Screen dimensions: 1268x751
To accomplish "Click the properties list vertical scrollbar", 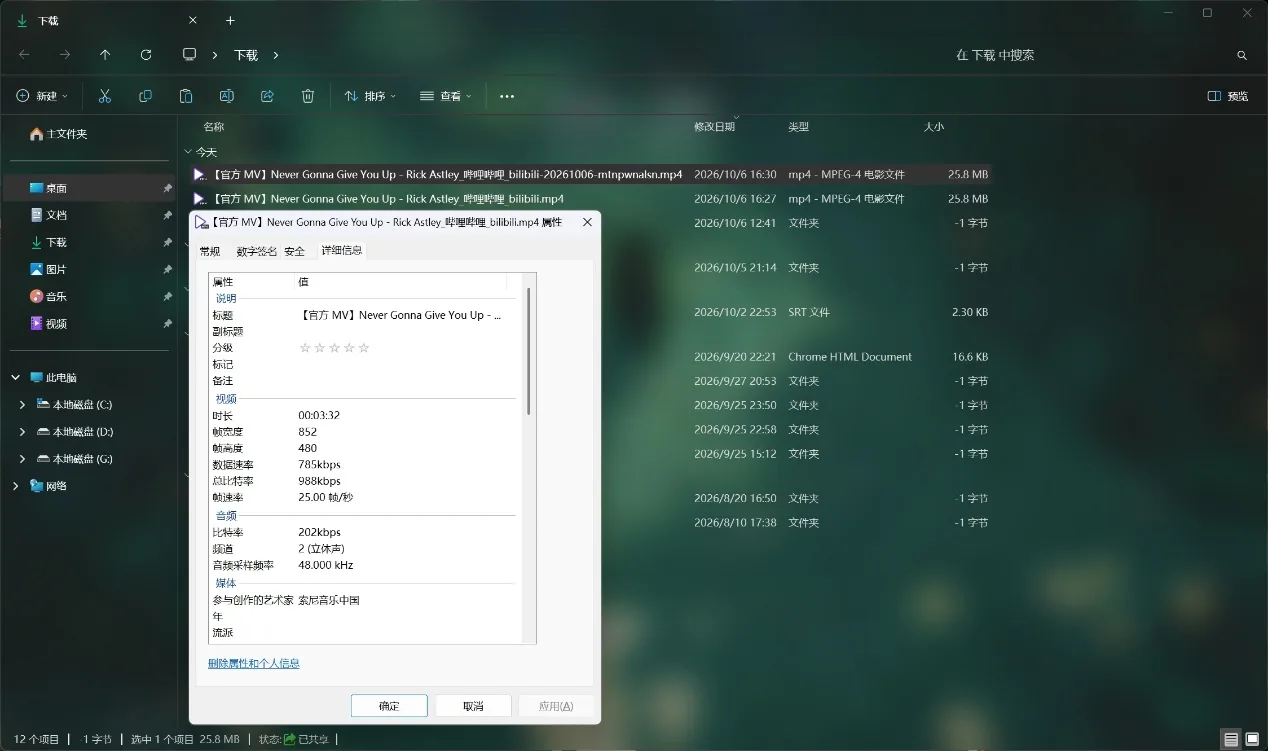I will 528,350.
